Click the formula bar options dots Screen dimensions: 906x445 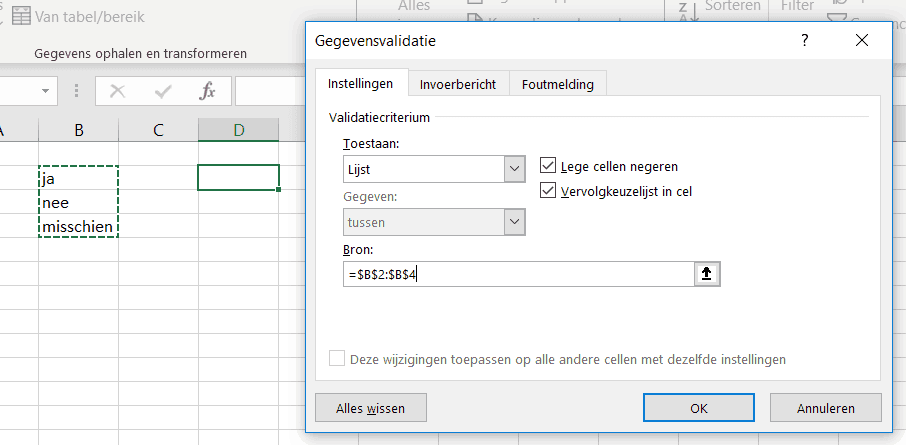click(x=76, y=91)
